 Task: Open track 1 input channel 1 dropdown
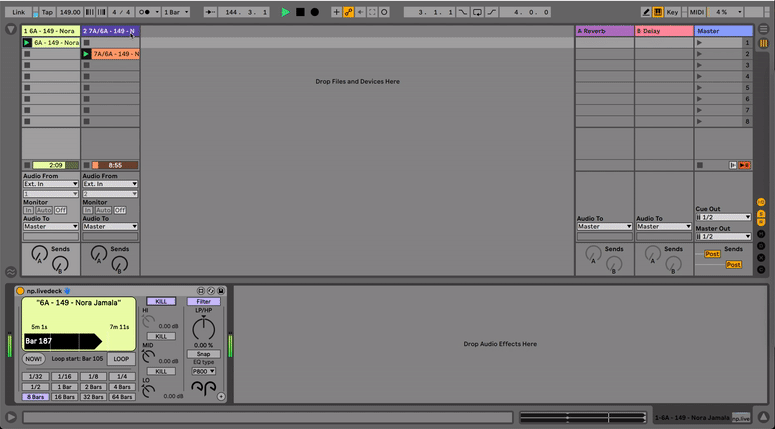coord(51,194)
